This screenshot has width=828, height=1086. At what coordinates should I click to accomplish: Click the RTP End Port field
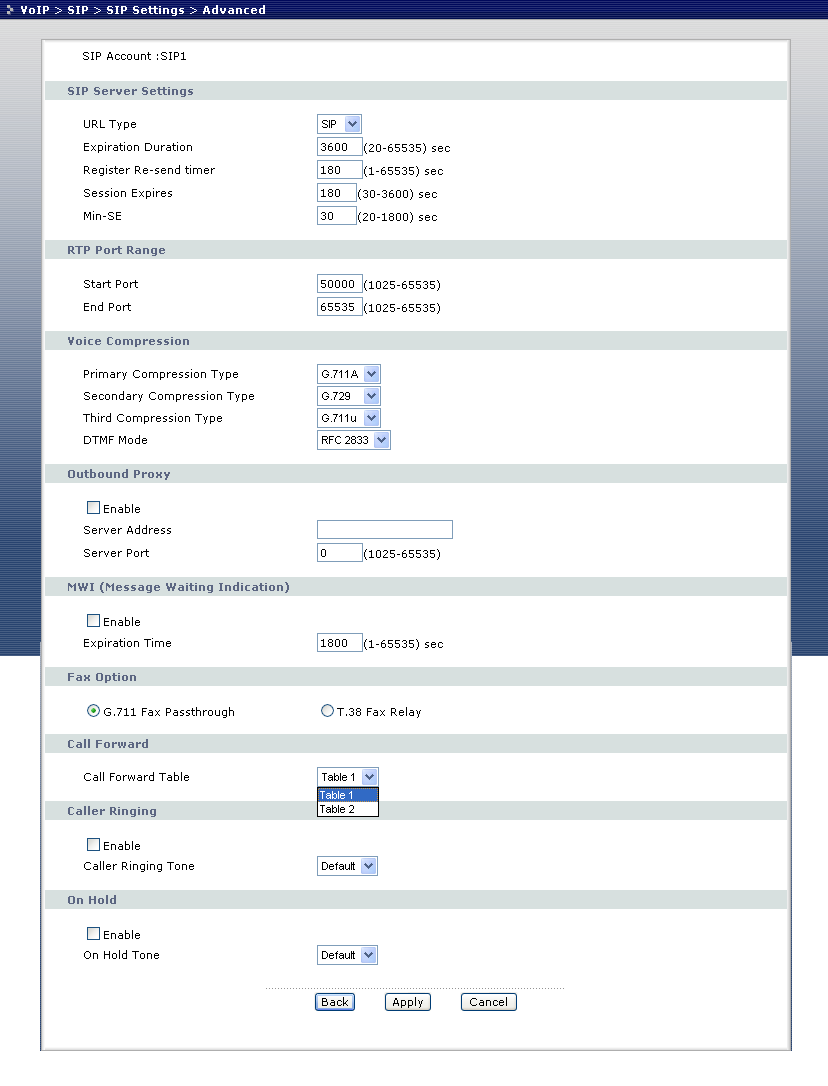click(339, 307)
